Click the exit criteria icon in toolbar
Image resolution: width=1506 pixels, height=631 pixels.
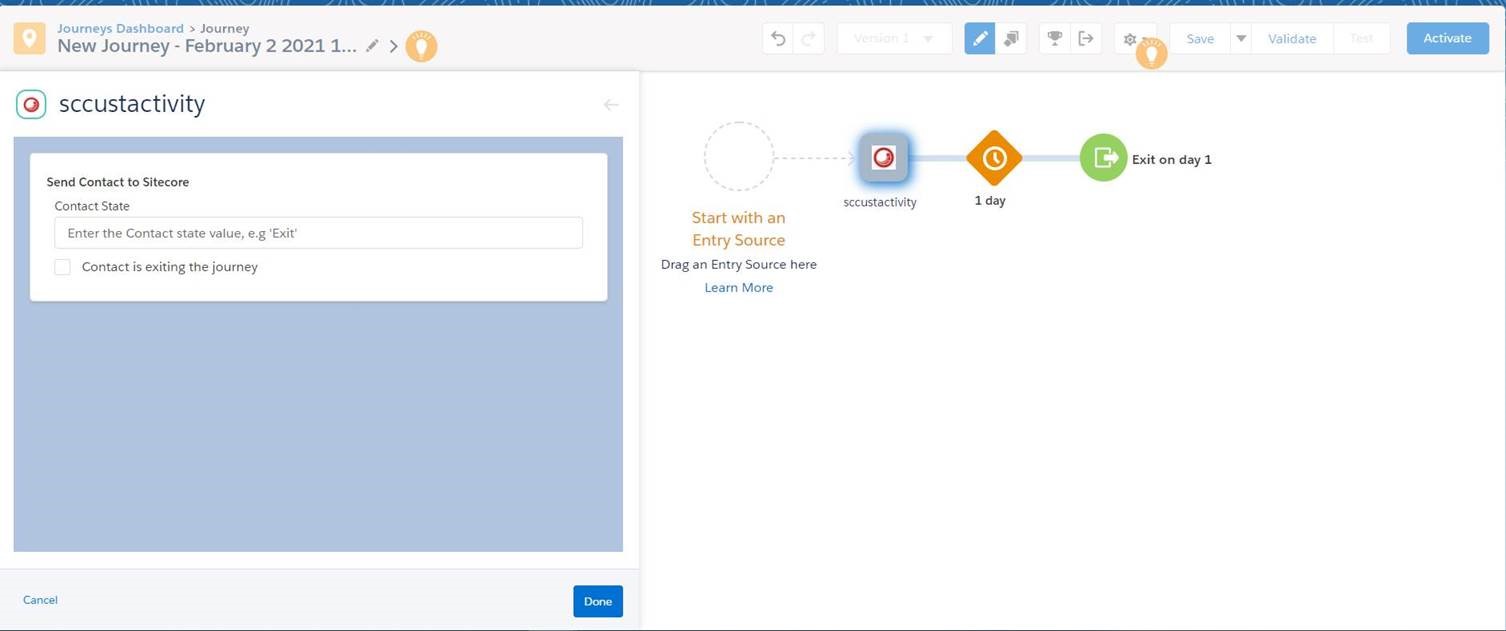coord(1087,37)
